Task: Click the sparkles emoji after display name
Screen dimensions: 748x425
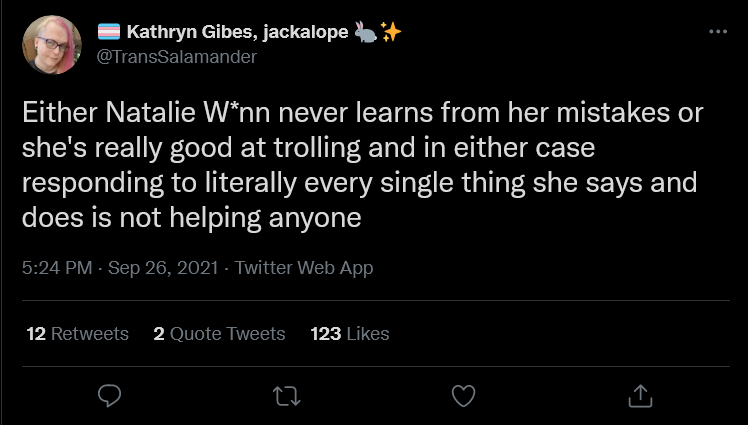Action: point(391,32)
